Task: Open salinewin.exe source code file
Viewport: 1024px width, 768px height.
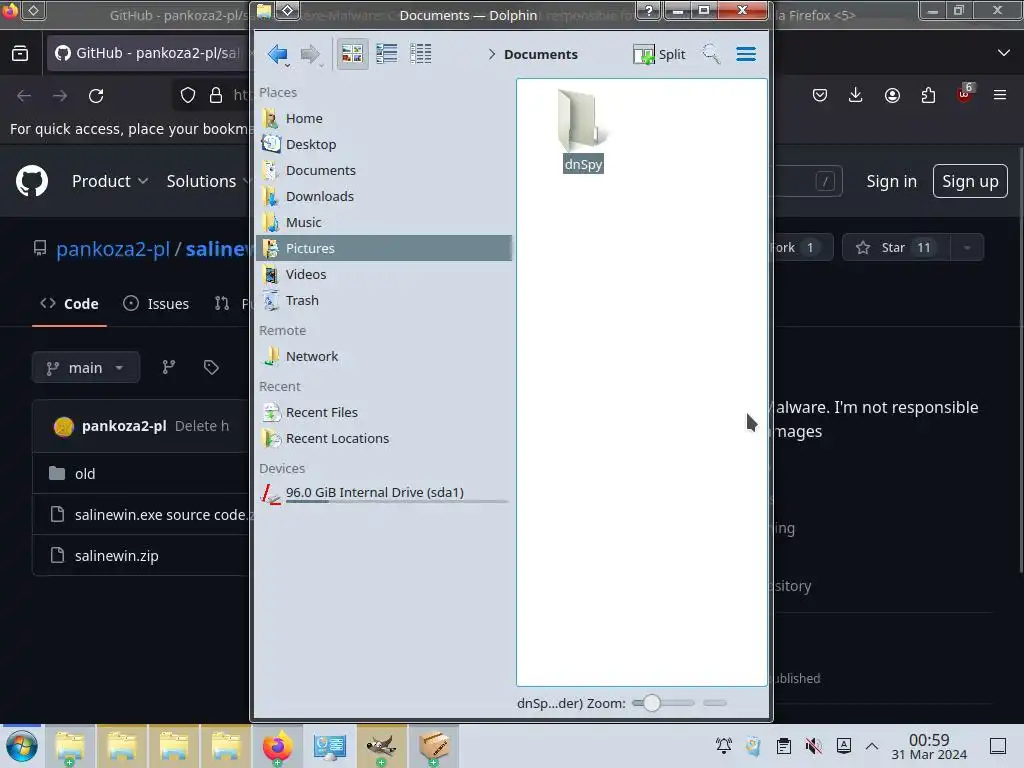Action: [161, 515]
